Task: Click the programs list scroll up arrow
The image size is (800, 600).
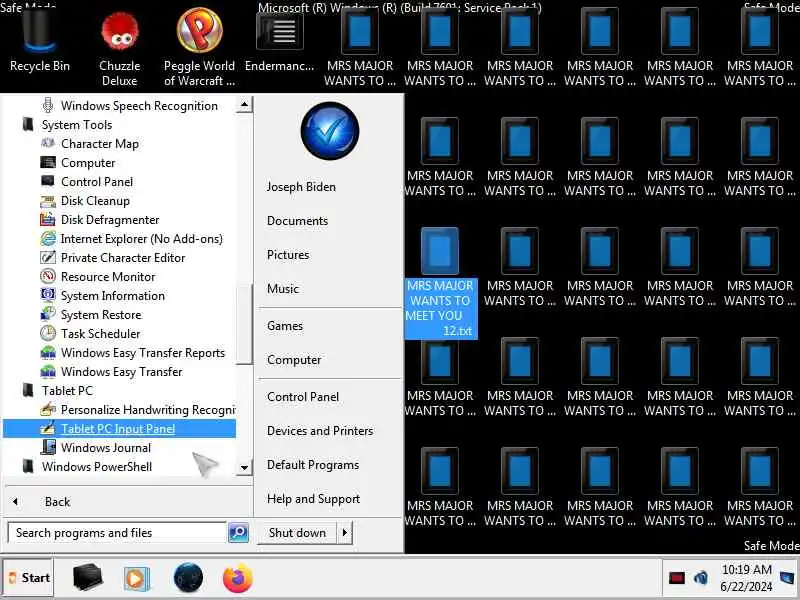Action: click(244, 105)
